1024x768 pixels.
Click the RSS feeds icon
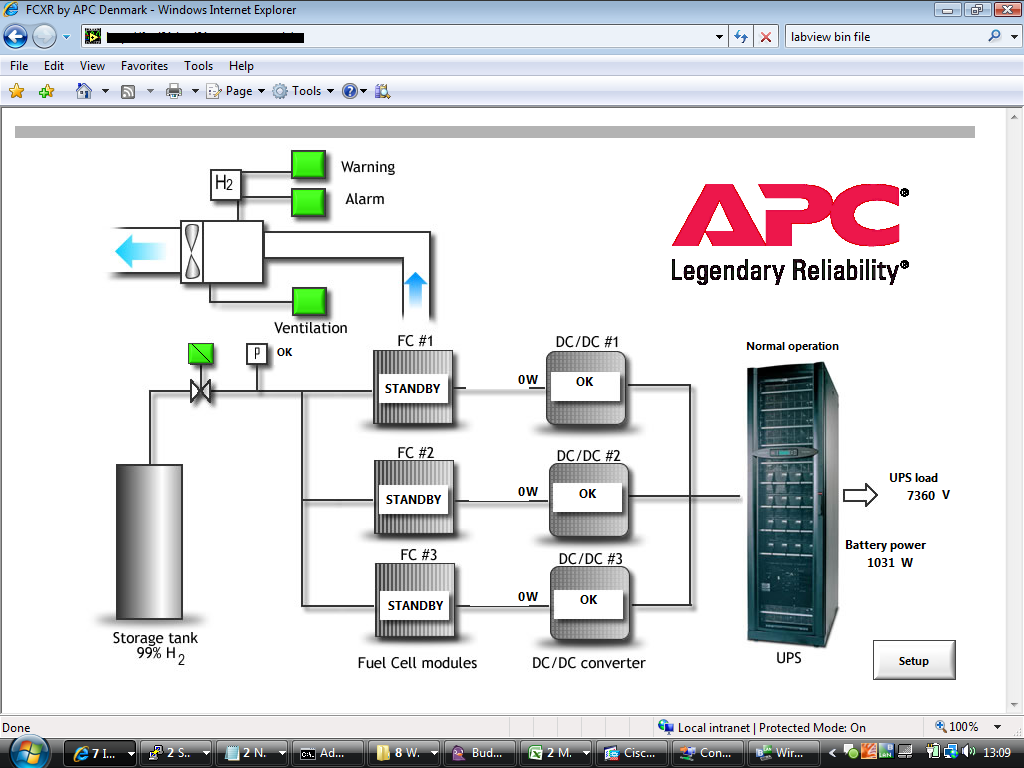coord(128,91)
